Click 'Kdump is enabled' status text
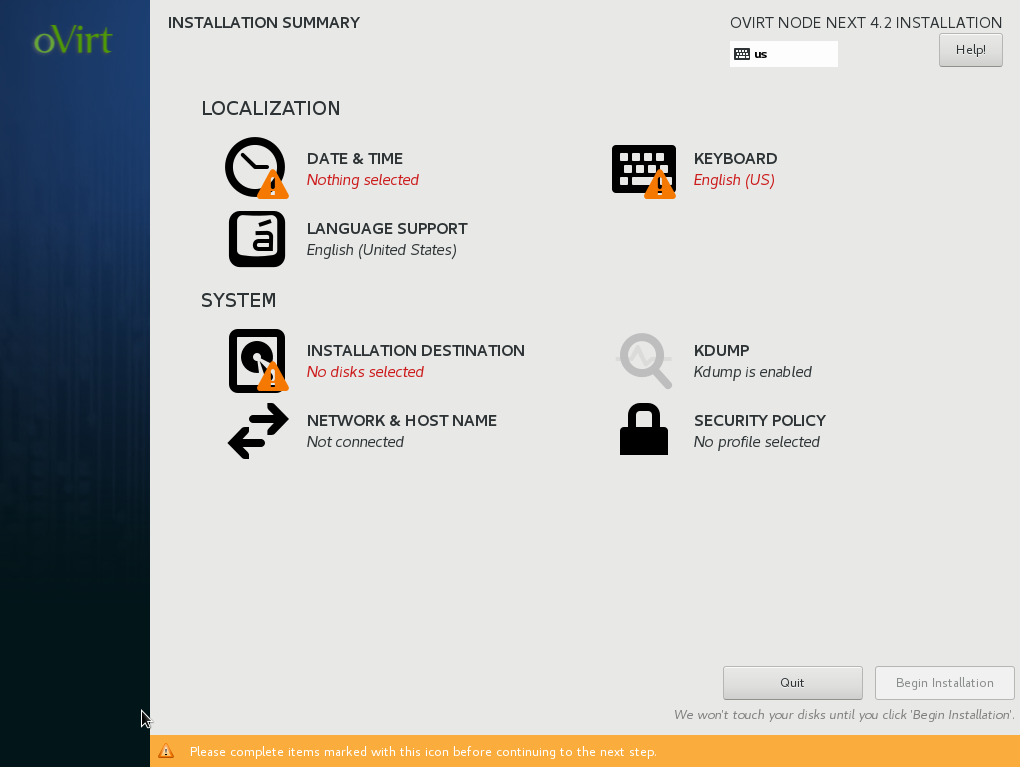 click(753, 372)
